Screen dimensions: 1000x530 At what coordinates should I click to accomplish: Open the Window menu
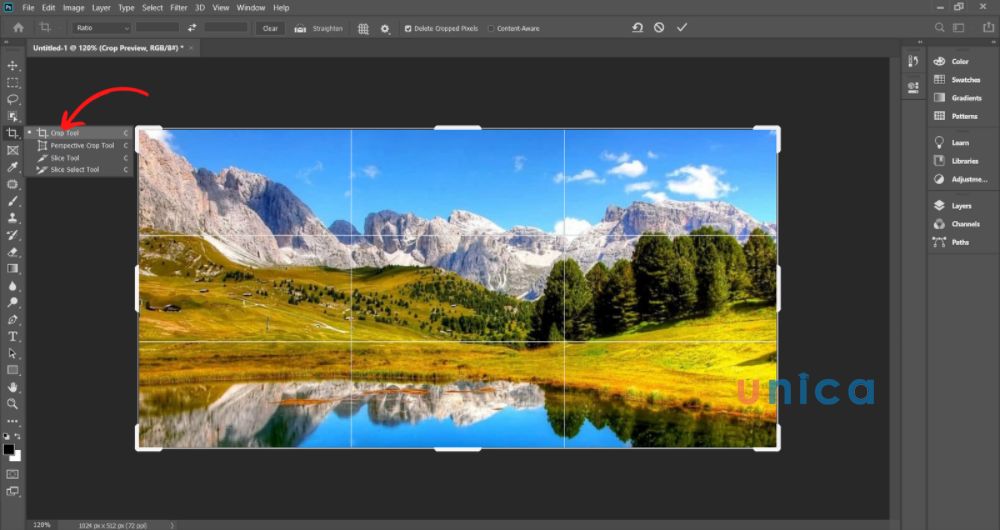251,8
